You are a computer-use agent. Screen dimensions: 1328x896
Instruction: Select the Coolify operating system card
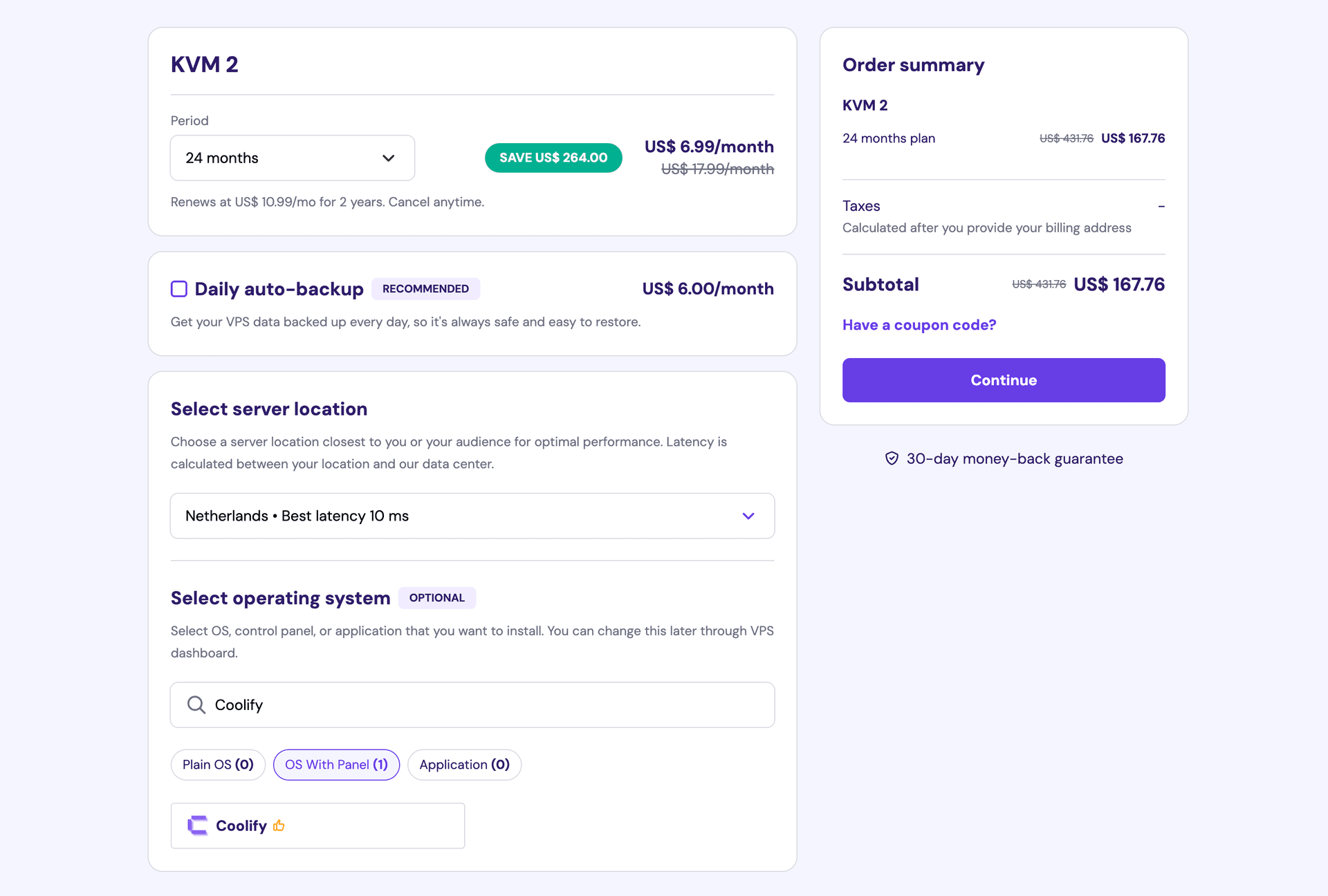pyautogui.click(x=317, y=825)
